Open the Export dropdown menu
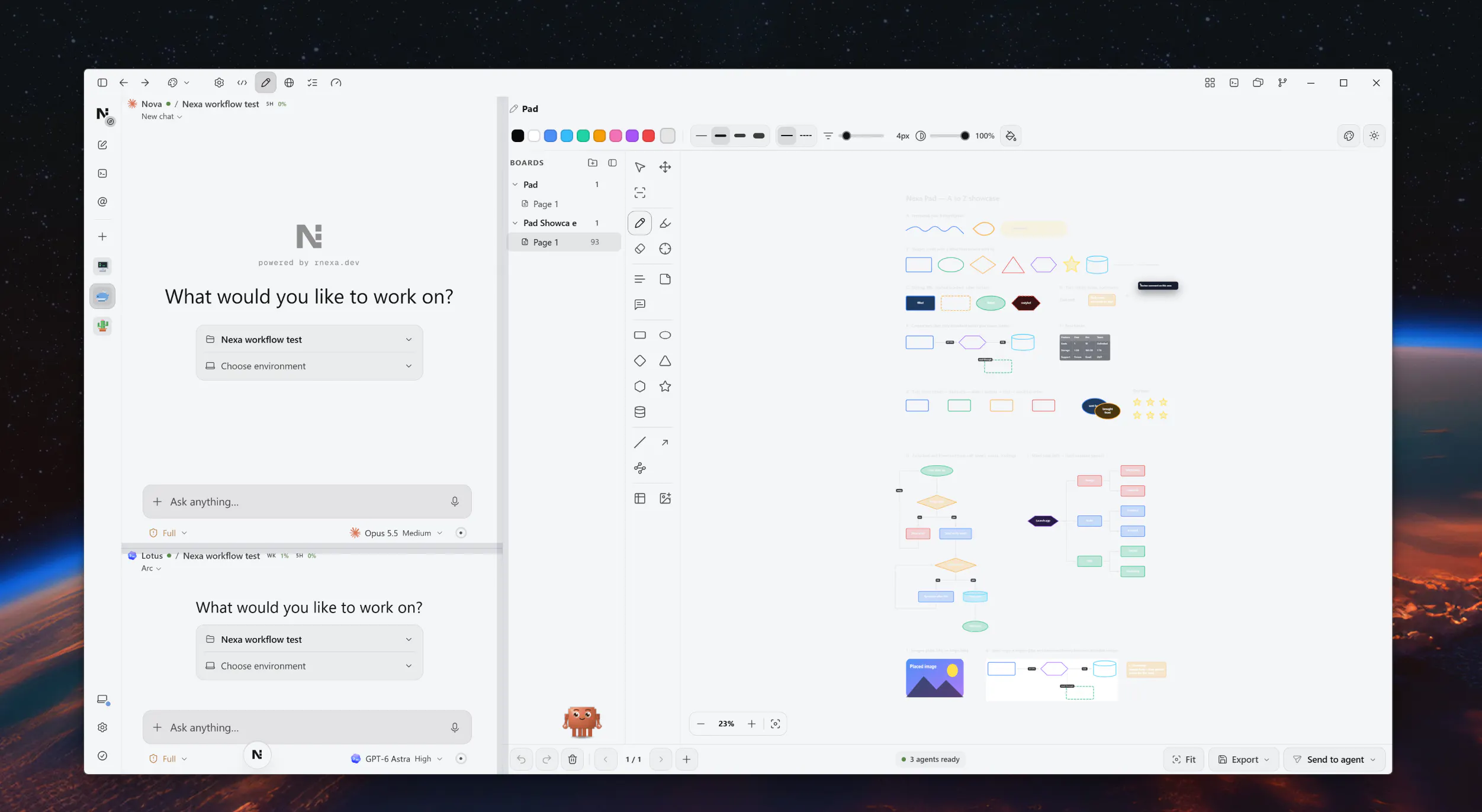1482x812 pixels. coord(1243,759)
